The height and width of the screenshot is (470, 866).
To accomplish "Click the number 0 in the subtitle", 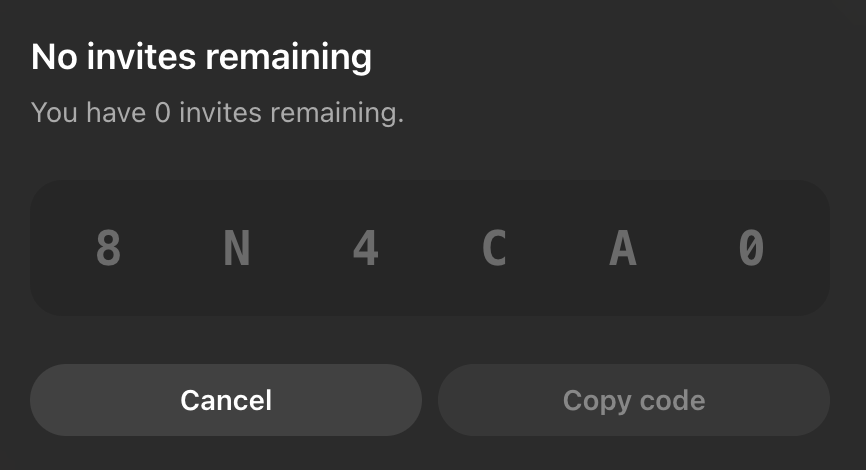I will pyautogui.click(x=163, y=112).
